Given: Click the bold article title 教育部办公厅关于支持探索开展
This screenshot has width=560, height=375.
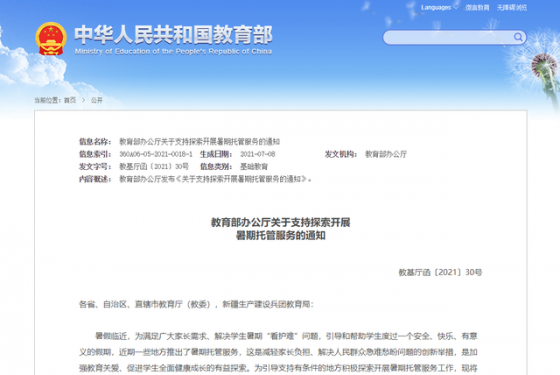Looking at the screenshot, I should pos(280,222).
